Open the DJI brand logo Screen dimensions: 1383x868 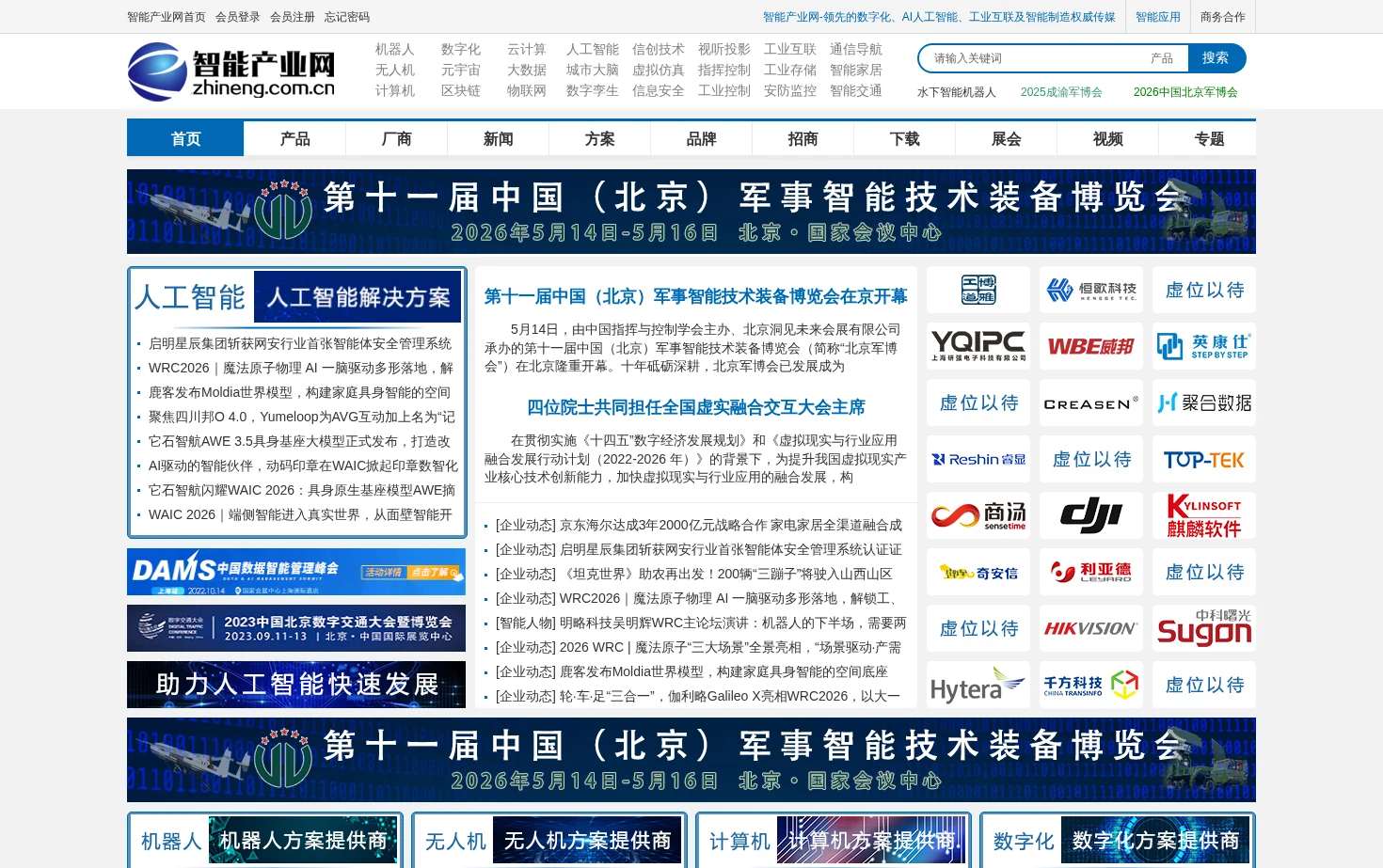1091,515
